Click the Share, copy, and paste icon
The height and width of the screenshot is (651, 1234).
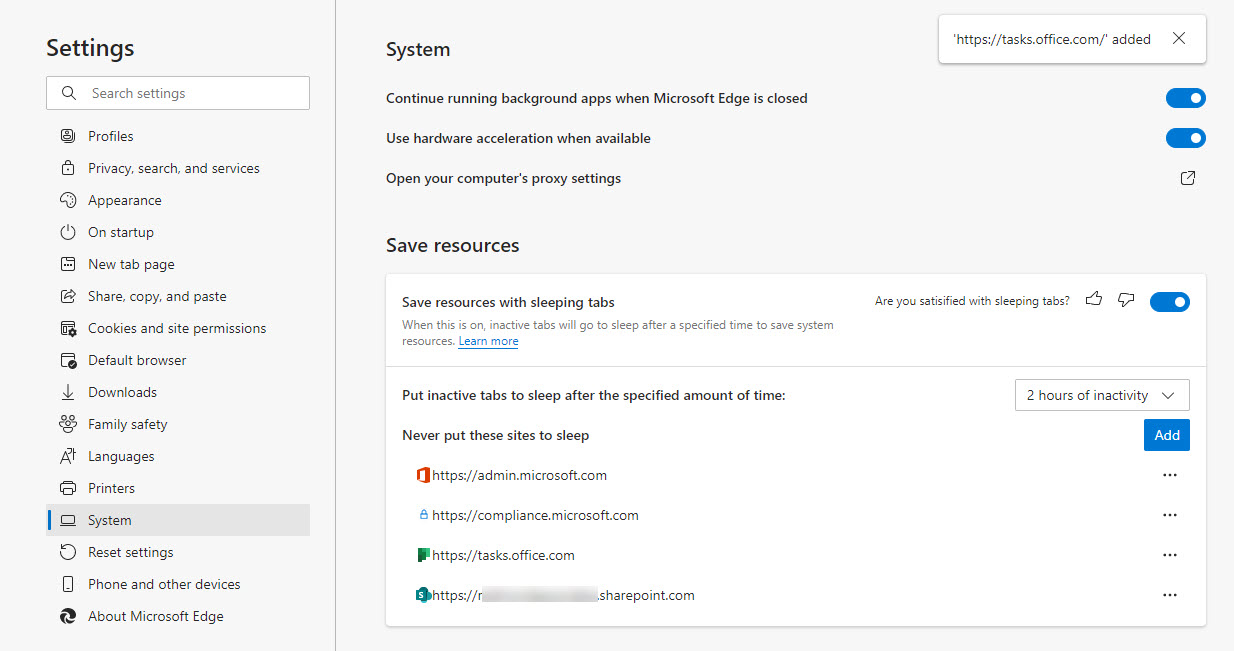(x=68, y=296)
